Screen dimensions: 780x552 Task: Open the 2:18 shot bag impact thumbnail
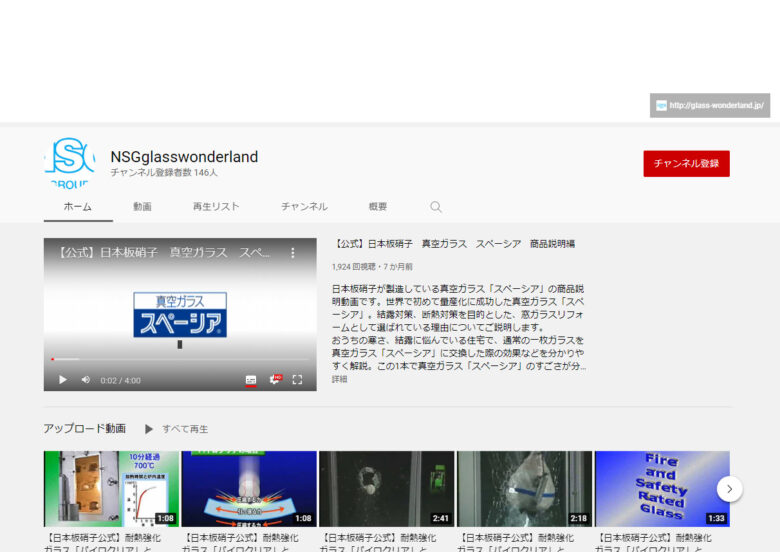point(524,489)
